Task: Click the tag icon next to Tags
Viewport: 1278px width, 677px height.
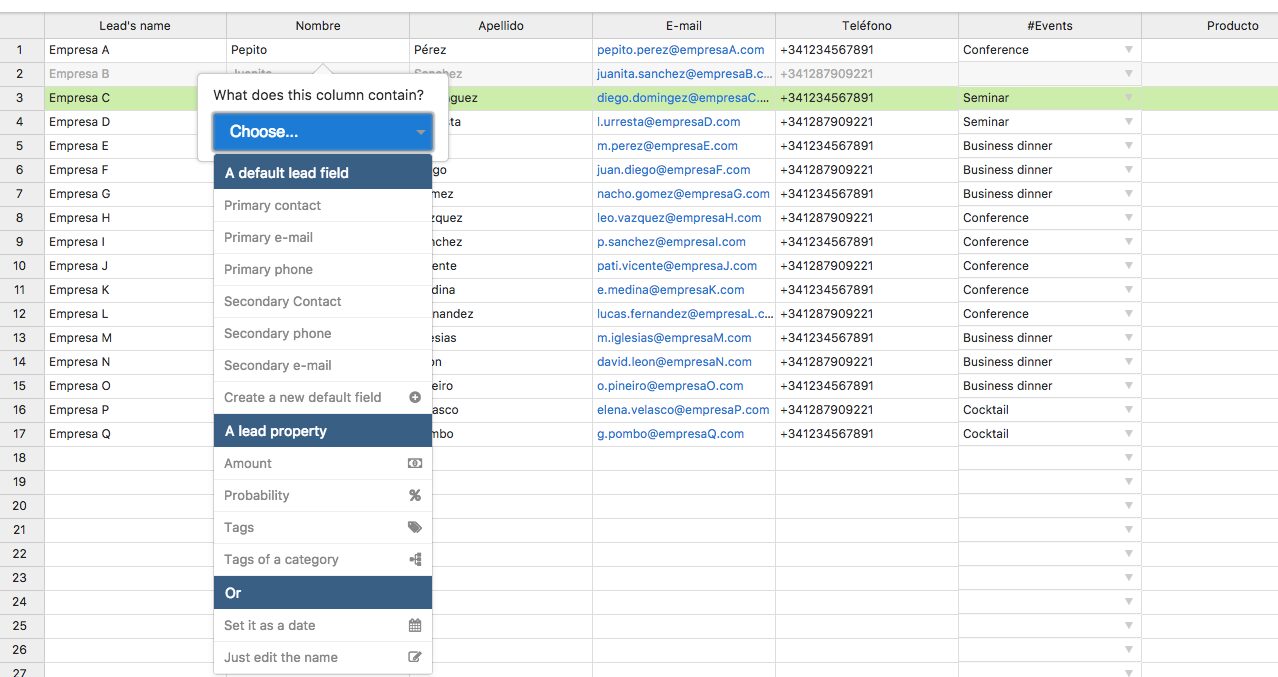Action: (415, 527)
